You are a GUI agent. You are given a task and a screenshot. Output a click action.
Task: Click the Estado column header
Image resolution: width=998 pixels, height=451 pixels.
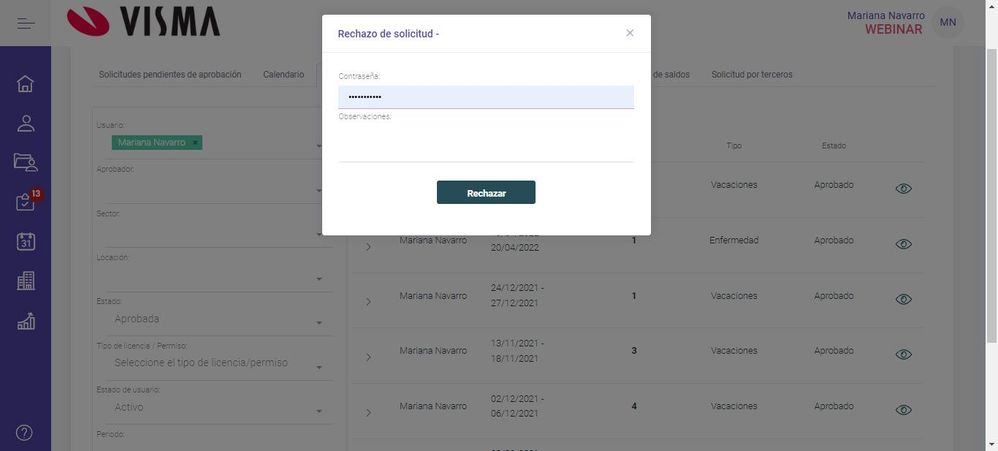833,146
